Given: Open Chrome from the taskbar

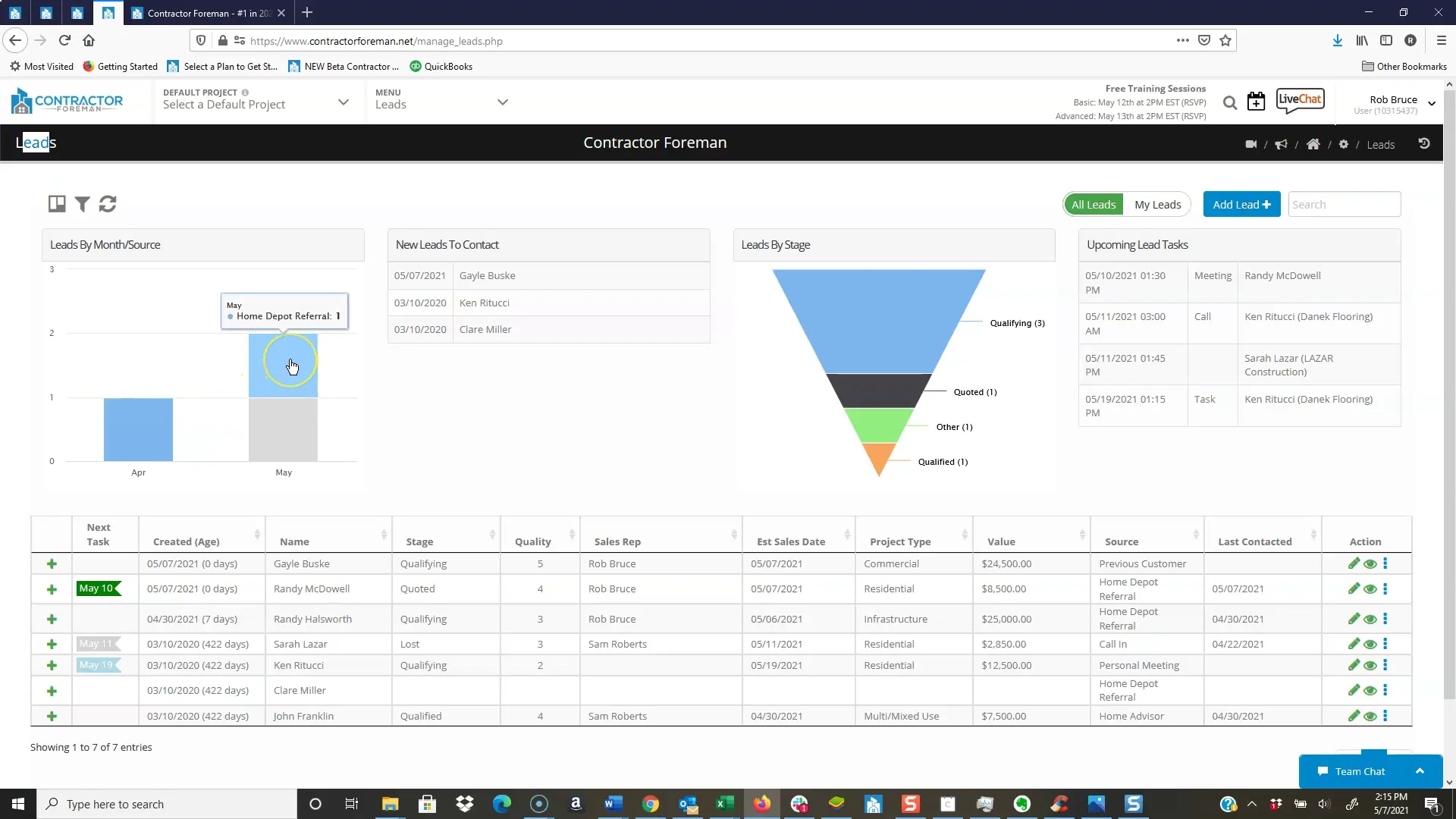Looking at the screenshot, I should (x=650, y=804).
